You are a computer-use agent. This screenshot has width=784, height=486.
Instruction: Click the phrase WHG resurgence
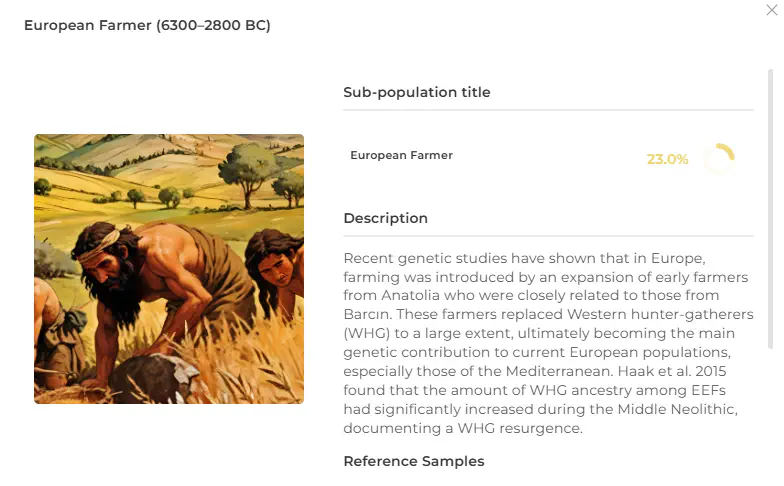515,428
